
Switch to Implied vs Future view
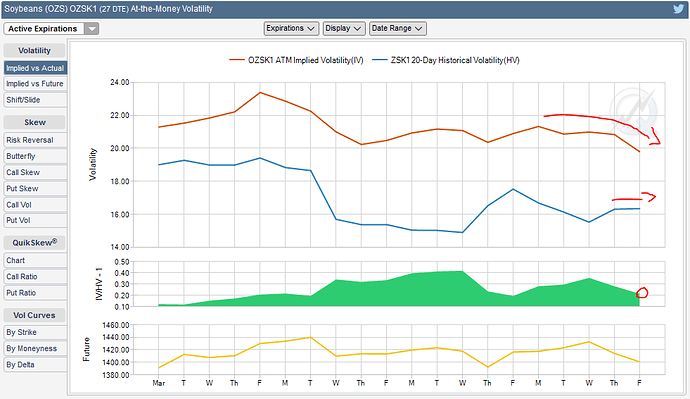[x=35, y=84]
